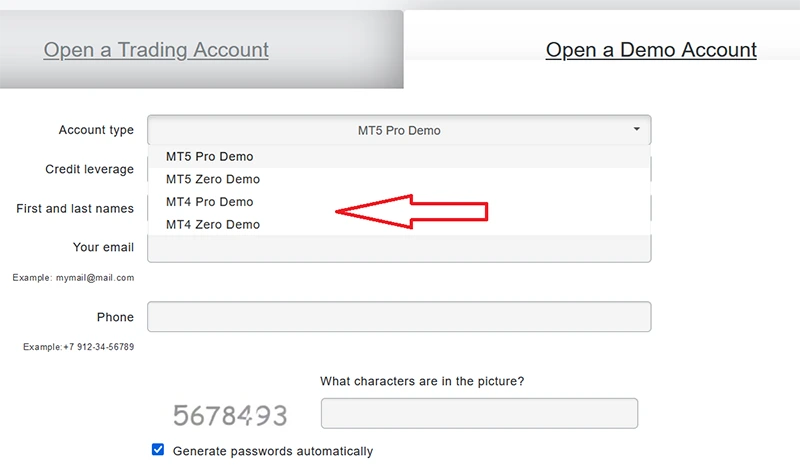Switch to Open a Trading Account tab
The height and width of the screenshot is (470, 800).
pos(156,49)
